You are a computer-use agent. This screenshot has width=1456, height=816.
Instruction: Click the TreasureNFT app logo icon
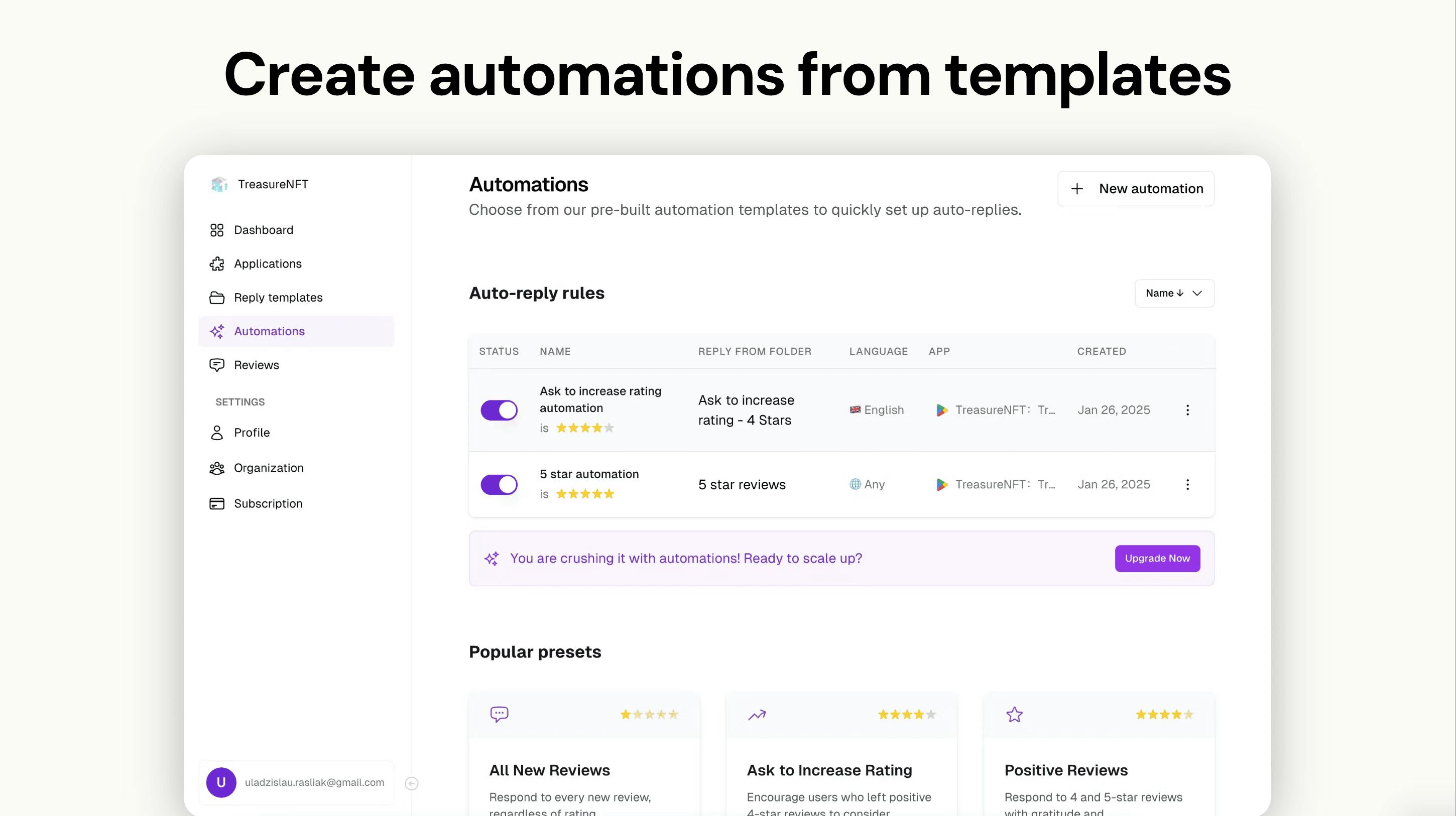pyautogui.click(x=219, y=184)
